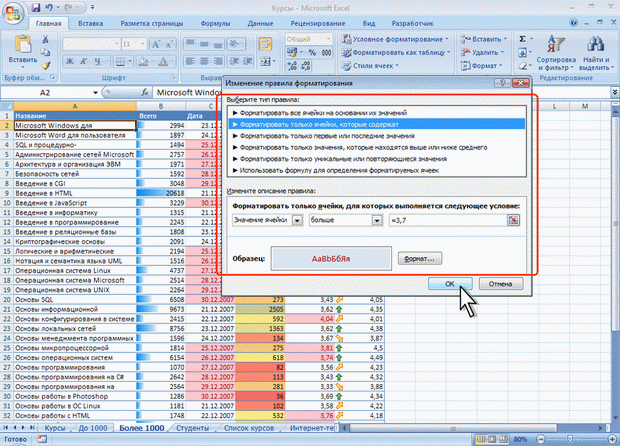Open the dialog help ? button
The width and height of the screenshot is (620, 446).
click(x=502, y=83)
